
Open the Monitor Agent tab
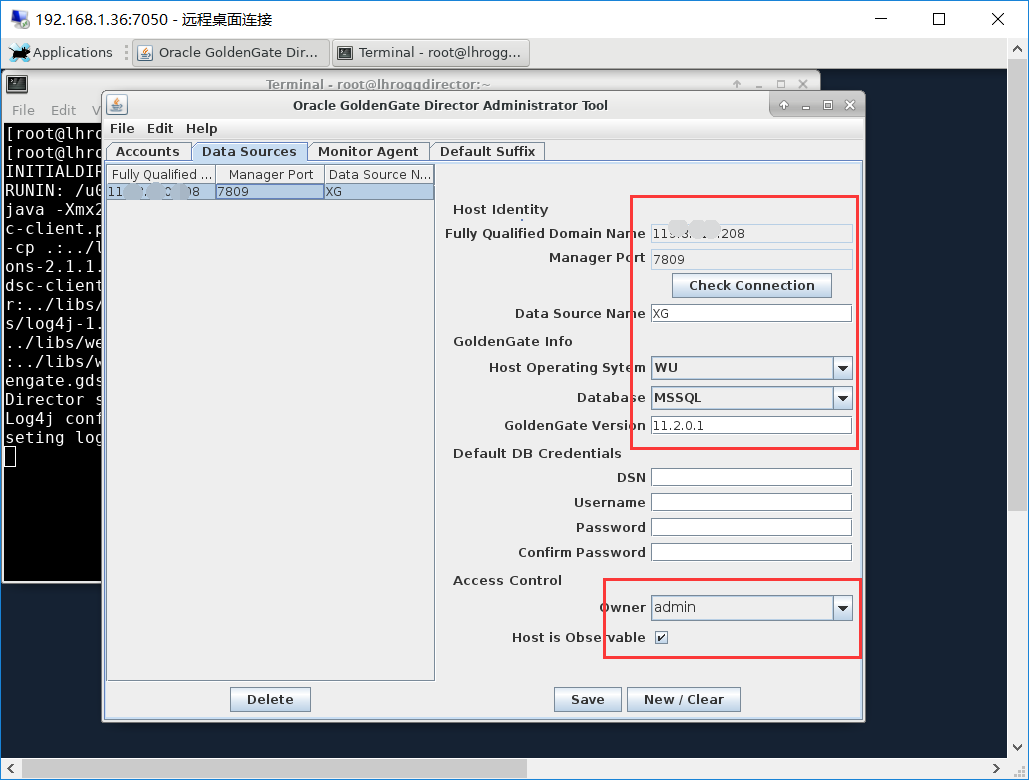pos(368,152)
